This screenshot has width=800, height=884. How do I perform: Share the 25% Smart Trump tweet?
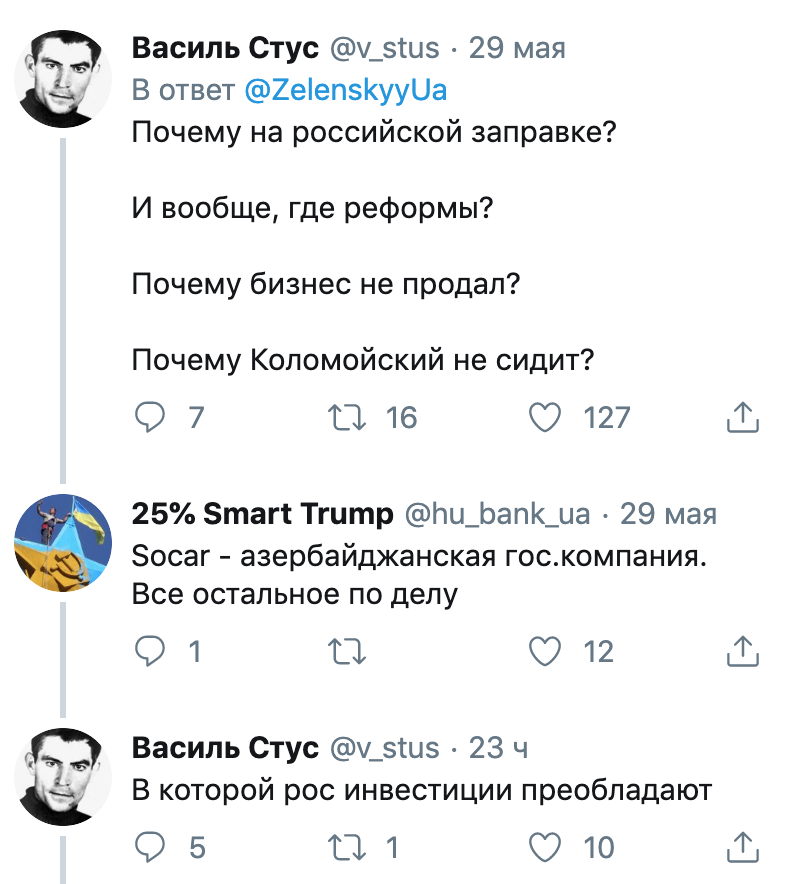[741, 652]
